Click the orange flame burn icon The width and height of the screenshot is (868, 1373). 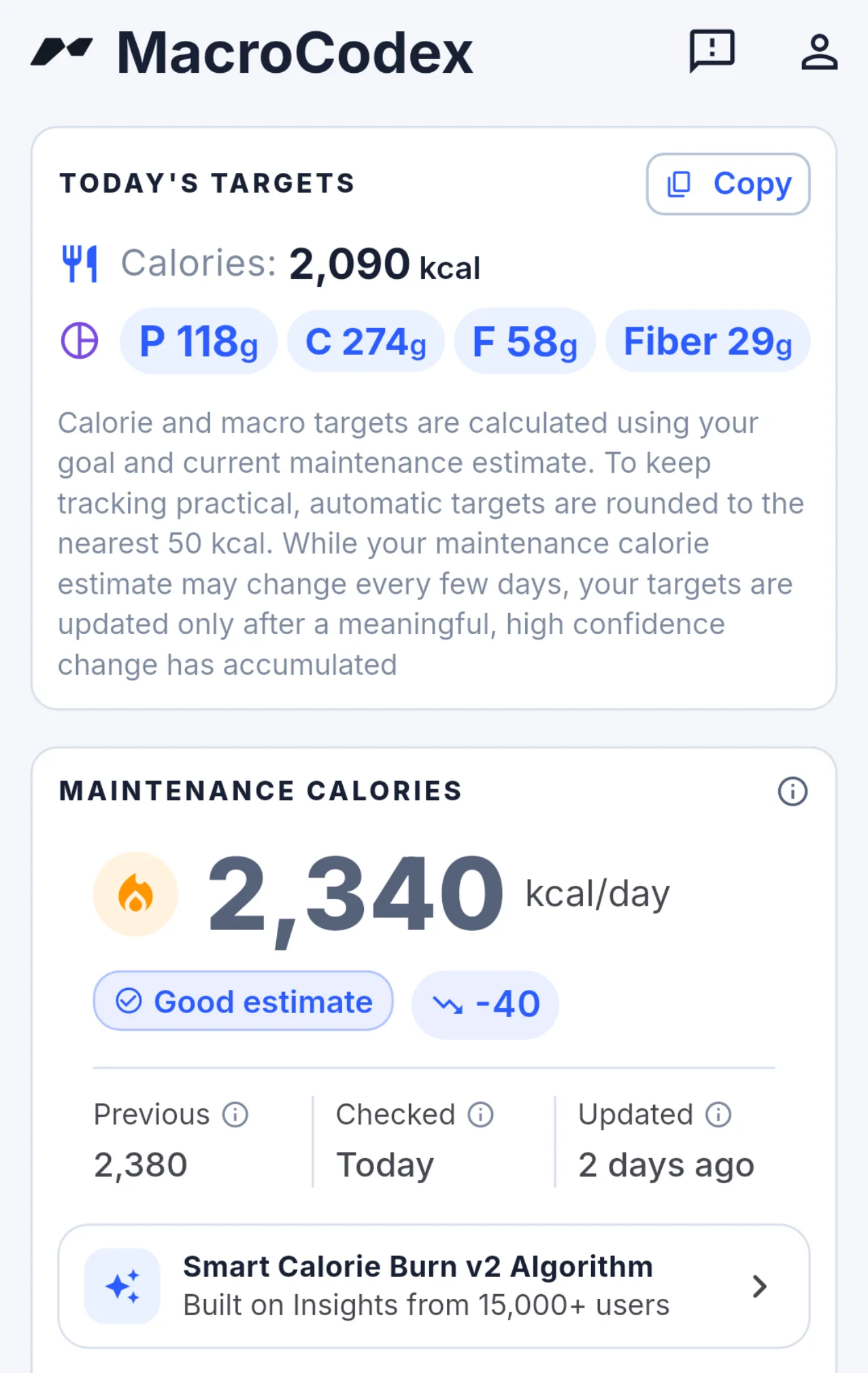coord(135,894)
